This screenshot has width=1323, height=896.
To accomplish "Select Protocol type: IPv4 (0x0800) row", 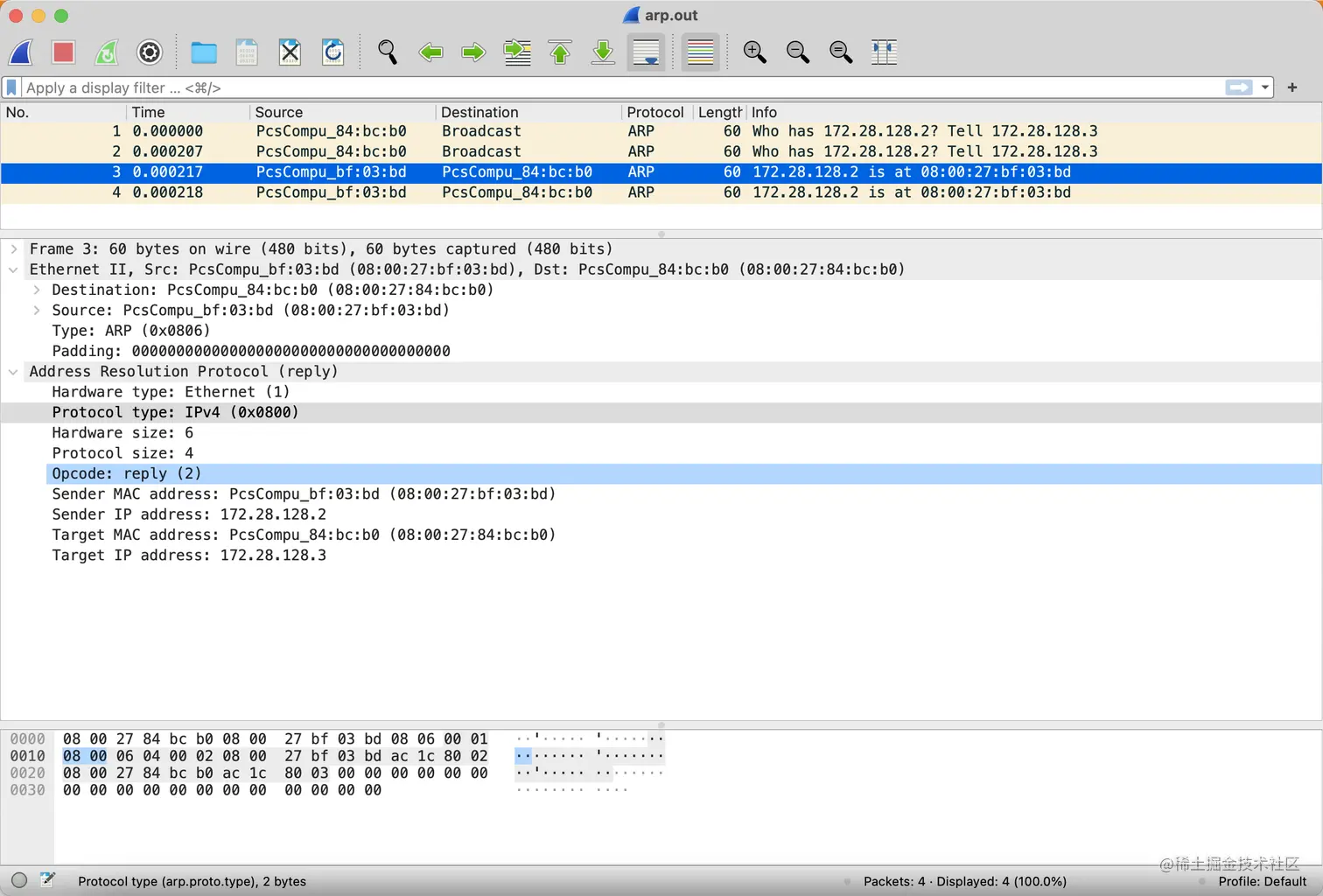I will click(x=661, y=412).
